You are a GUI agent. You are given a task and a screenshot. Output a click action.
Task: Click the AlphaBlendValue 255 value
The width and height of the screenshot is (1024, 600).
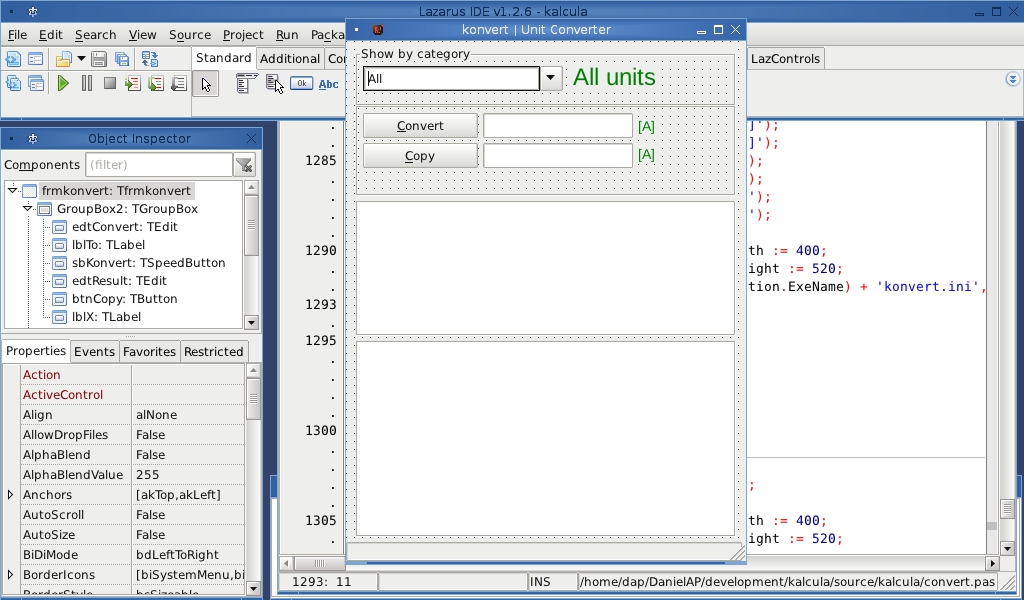tap(188, 475)
